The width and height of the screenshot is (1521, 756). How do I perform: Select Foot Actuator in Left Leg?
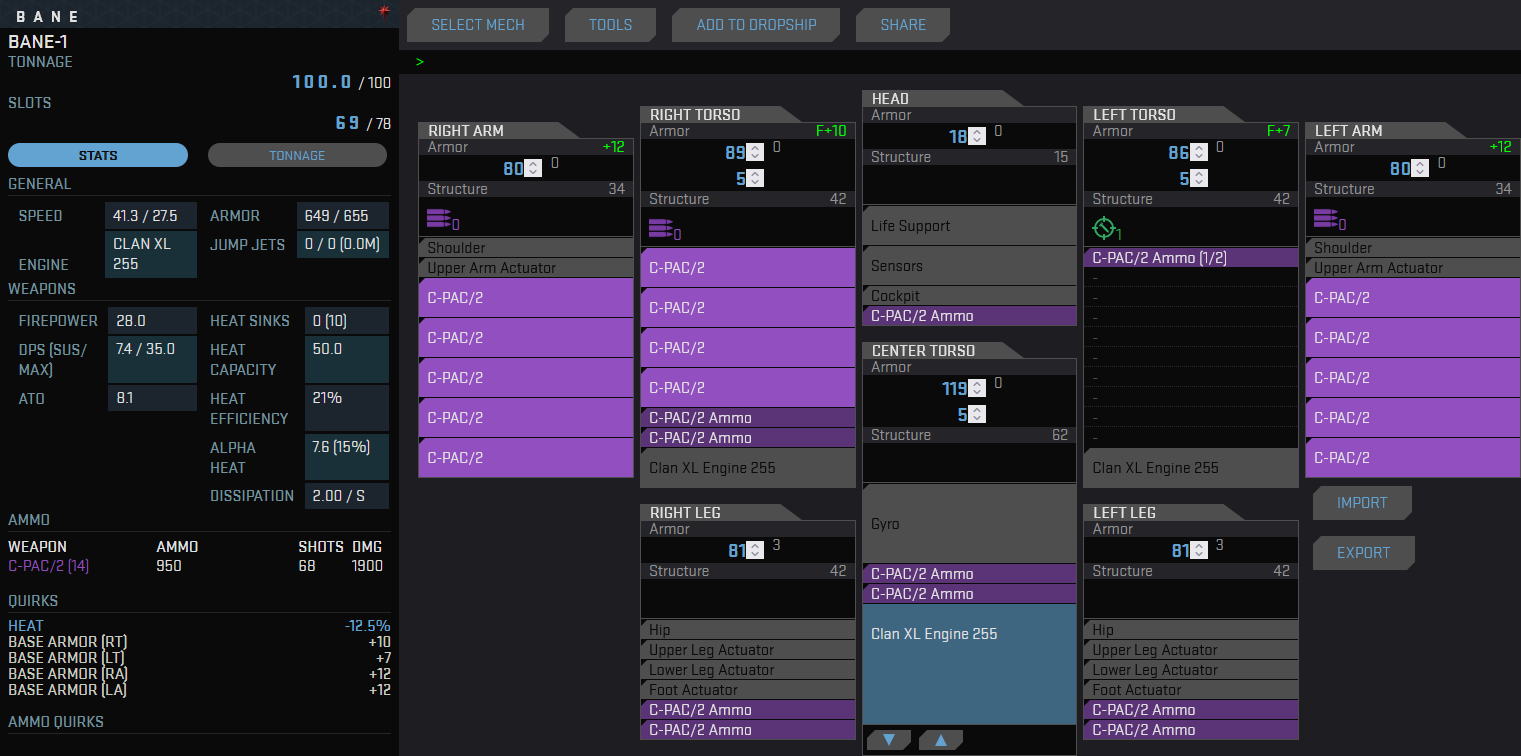tap(1191, 690)
